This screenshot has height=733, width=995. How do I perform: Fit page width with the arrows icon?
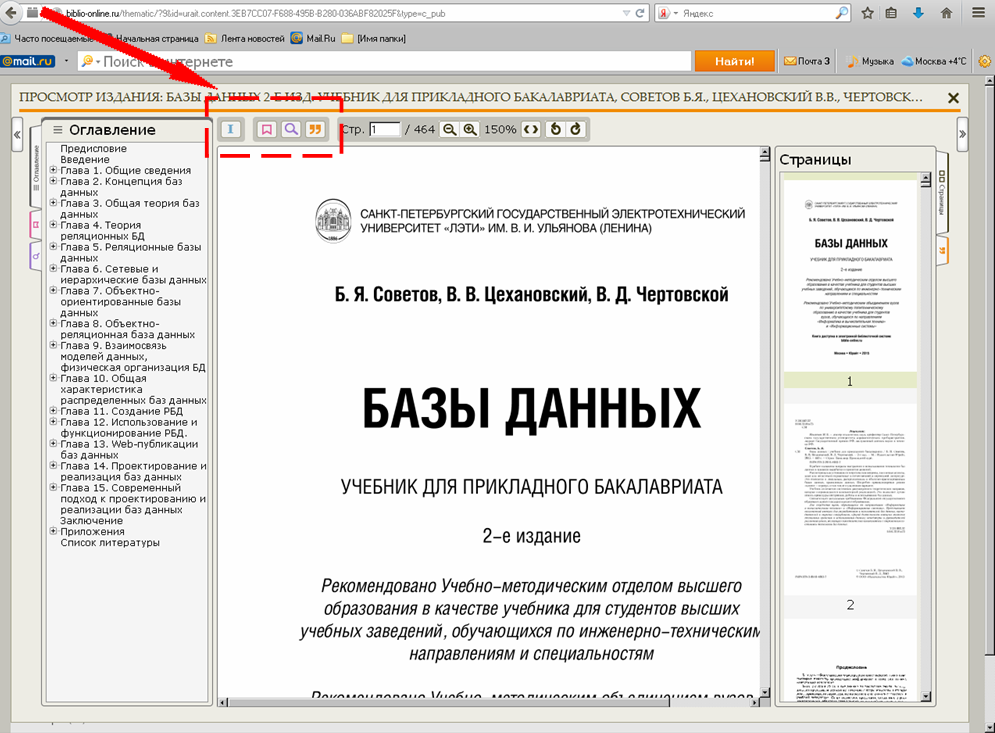(531, 129)
